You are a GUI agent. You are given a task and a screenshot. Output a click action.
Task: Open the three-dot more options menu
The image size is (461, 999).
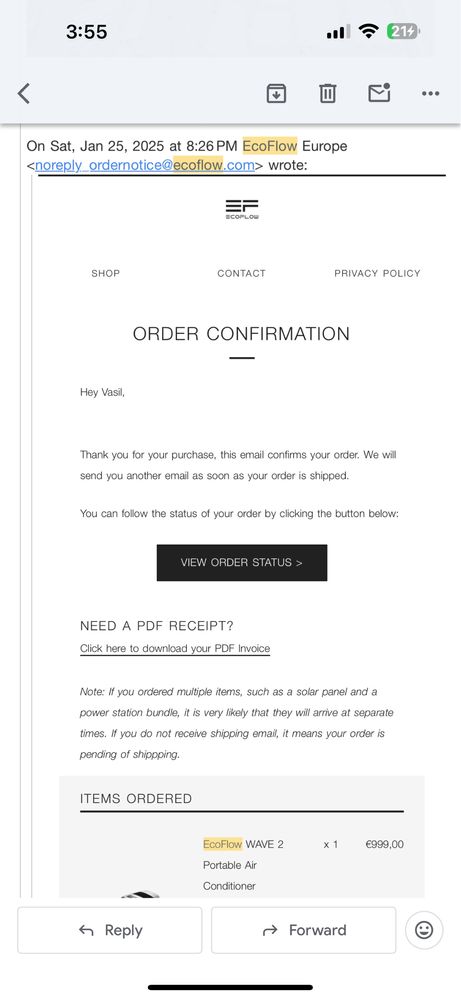[x=430, y=94]
